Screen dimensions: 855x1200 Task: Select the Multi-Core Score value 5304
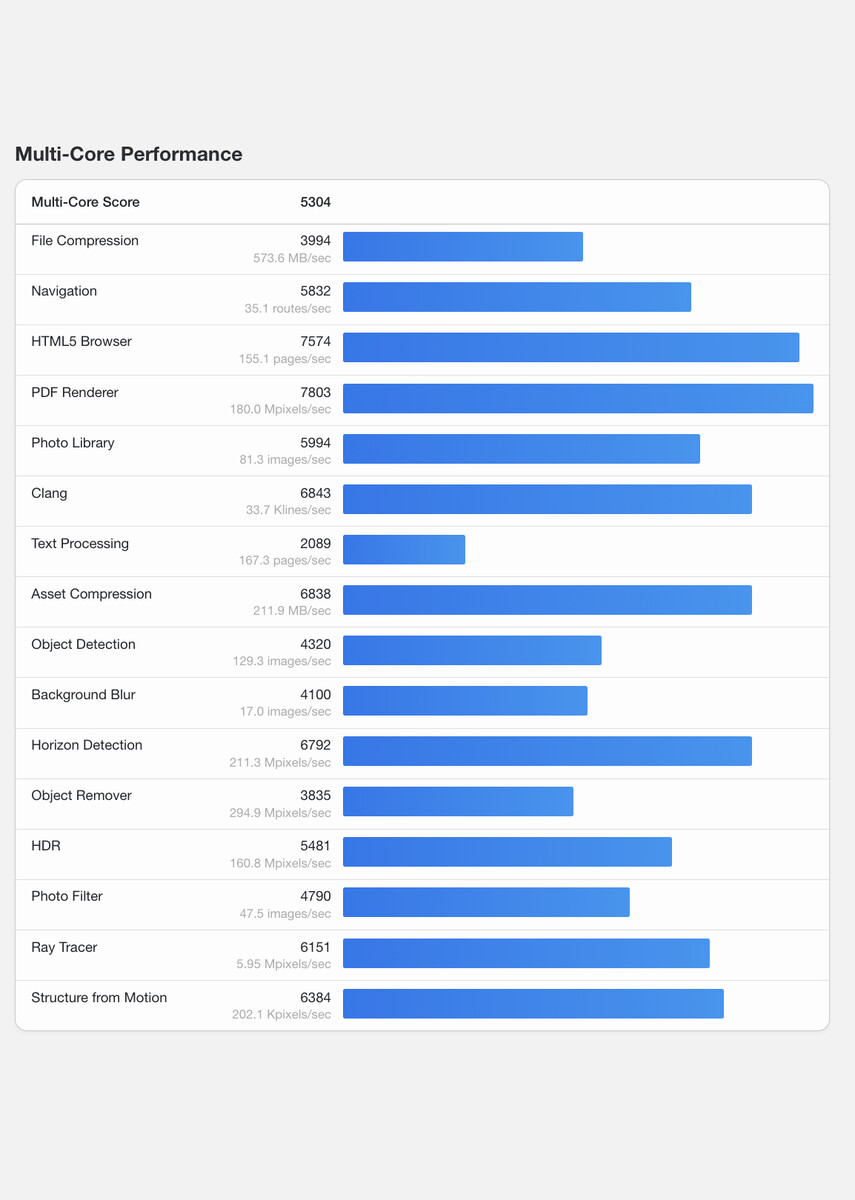[x=315, y=202]
